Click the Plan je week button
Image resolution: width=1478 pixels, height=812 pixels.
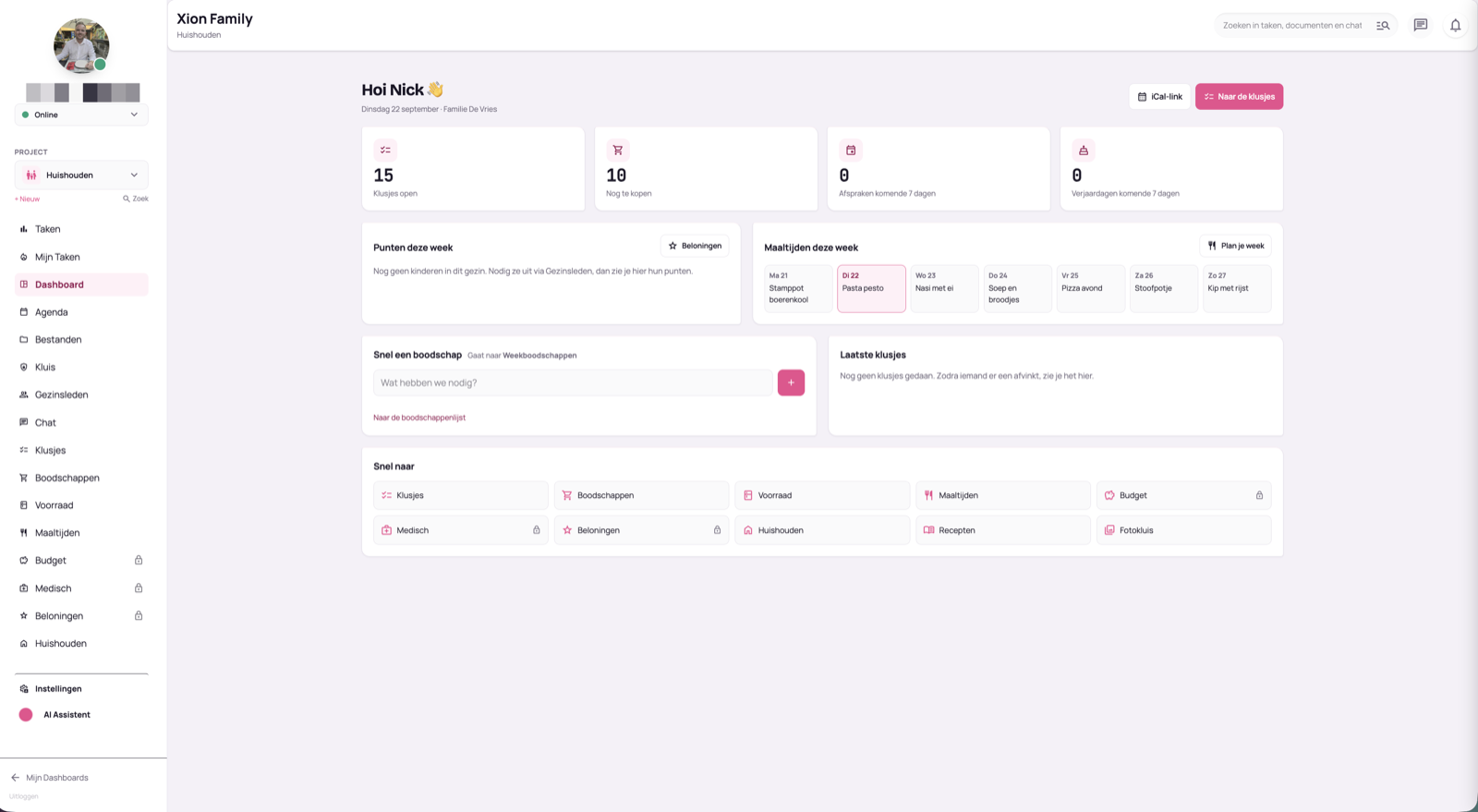pyautogui.click(x=1235, y=246)
